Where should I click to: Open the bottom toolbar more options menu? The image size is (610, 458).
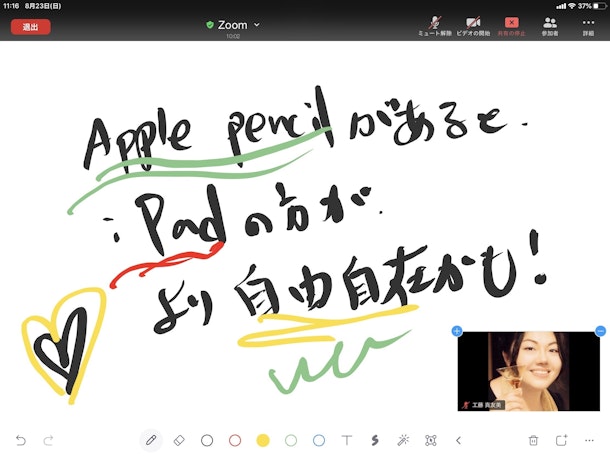(x=589, y=440)
